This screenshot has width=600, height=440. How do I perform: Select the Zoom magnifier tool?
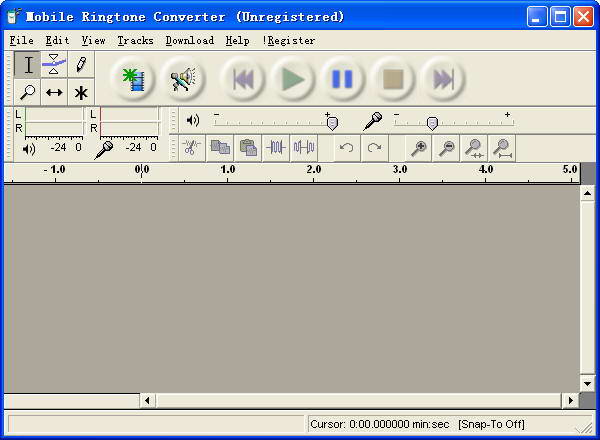pos(28,92)
